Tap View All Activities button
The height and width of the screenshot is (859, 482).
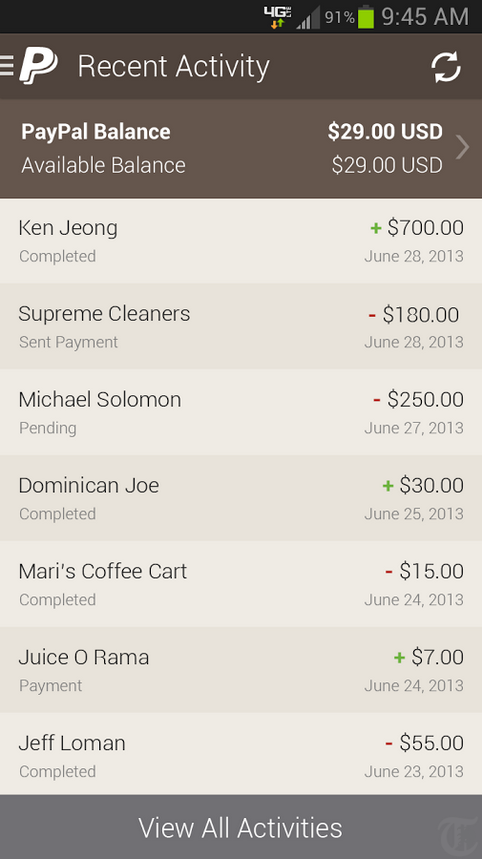(241, 827)
